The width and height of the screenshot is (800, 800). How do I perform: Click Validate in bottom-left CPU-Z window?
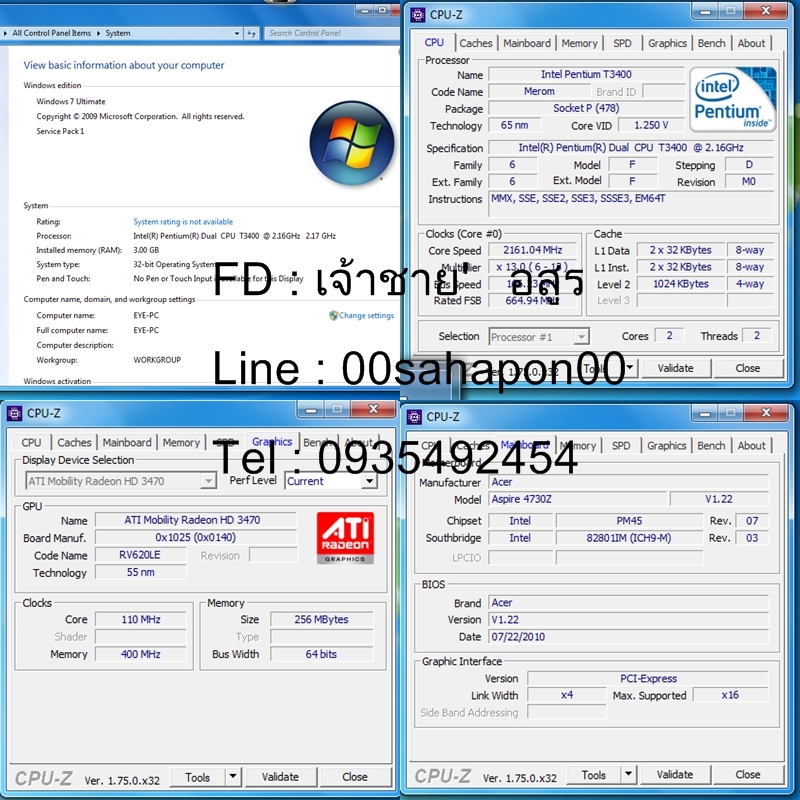pos(280,777)
